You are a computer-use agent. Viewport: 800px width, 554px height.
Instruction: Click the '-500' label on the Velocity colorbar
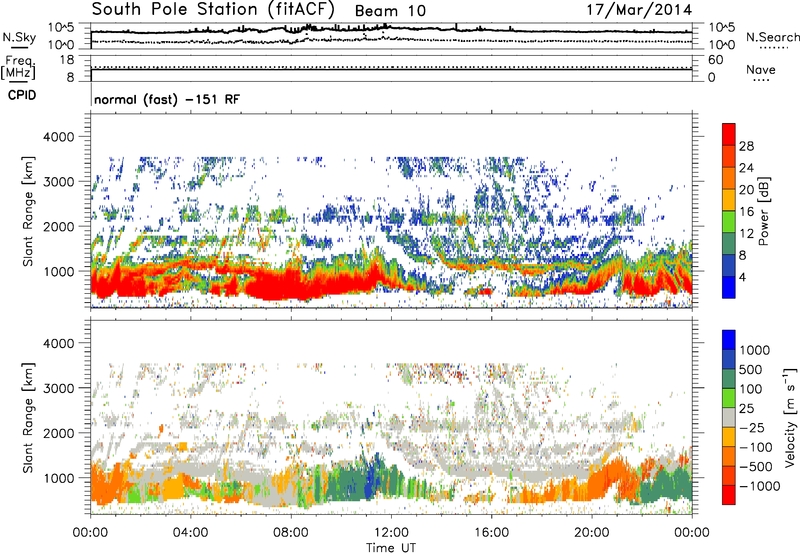click(756, 467)
